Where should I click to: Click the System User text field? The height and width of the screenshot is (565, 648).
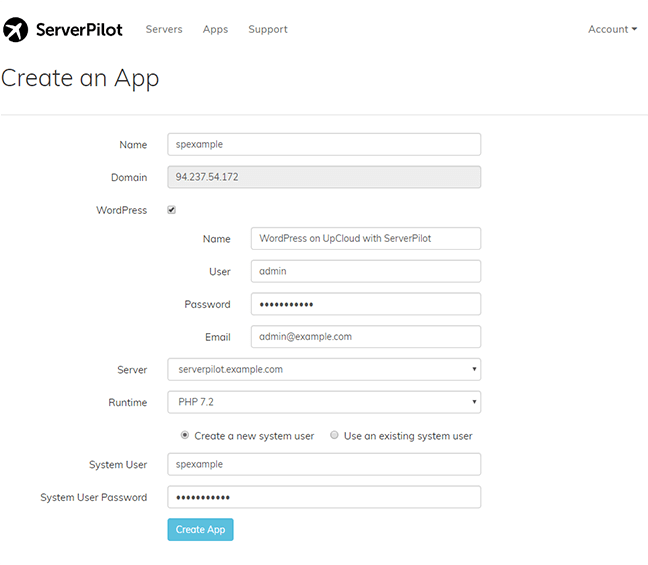tap(324, 464)
